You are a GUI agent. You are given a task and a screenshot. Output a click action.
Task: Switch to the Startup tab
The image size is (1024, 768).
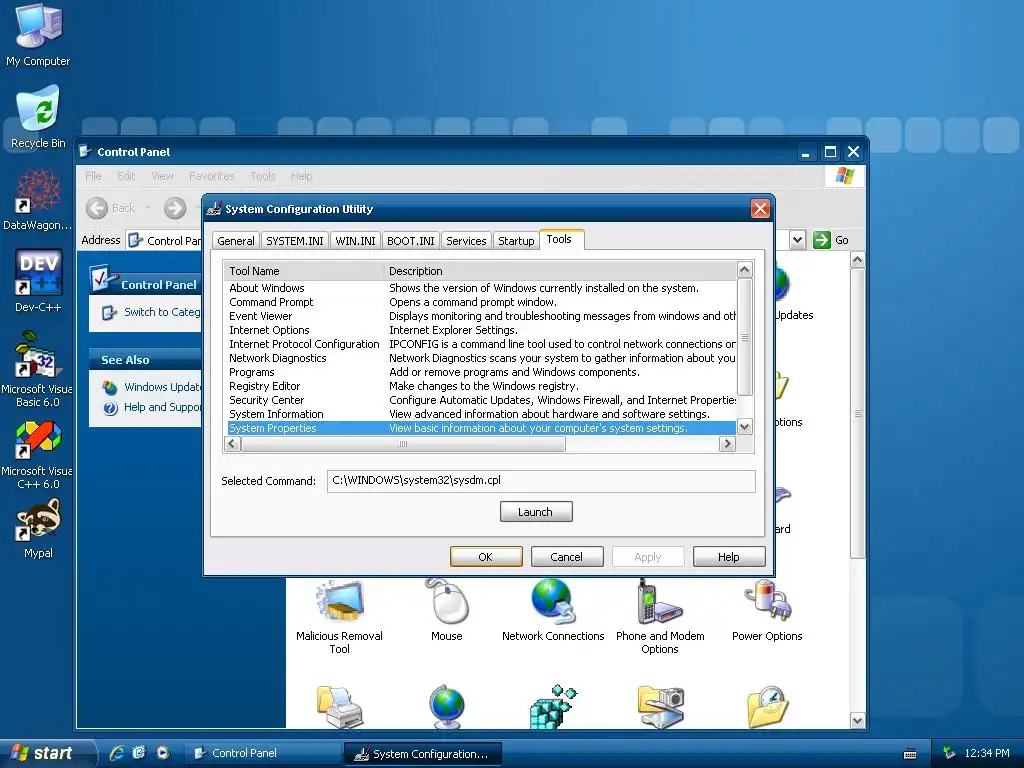[x=516, y=241]
